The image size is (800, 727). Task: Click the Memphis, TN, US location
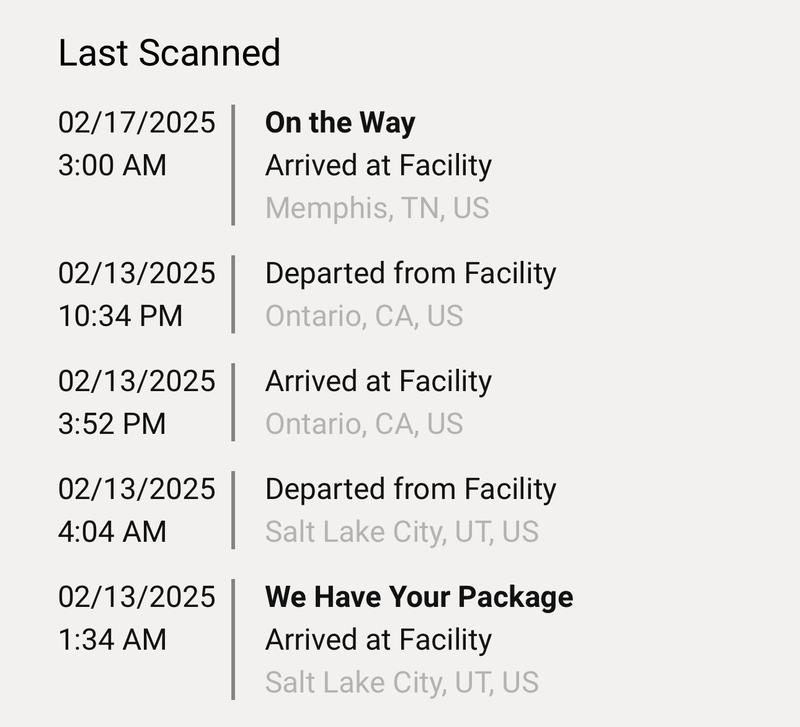(x=377, y=208)
